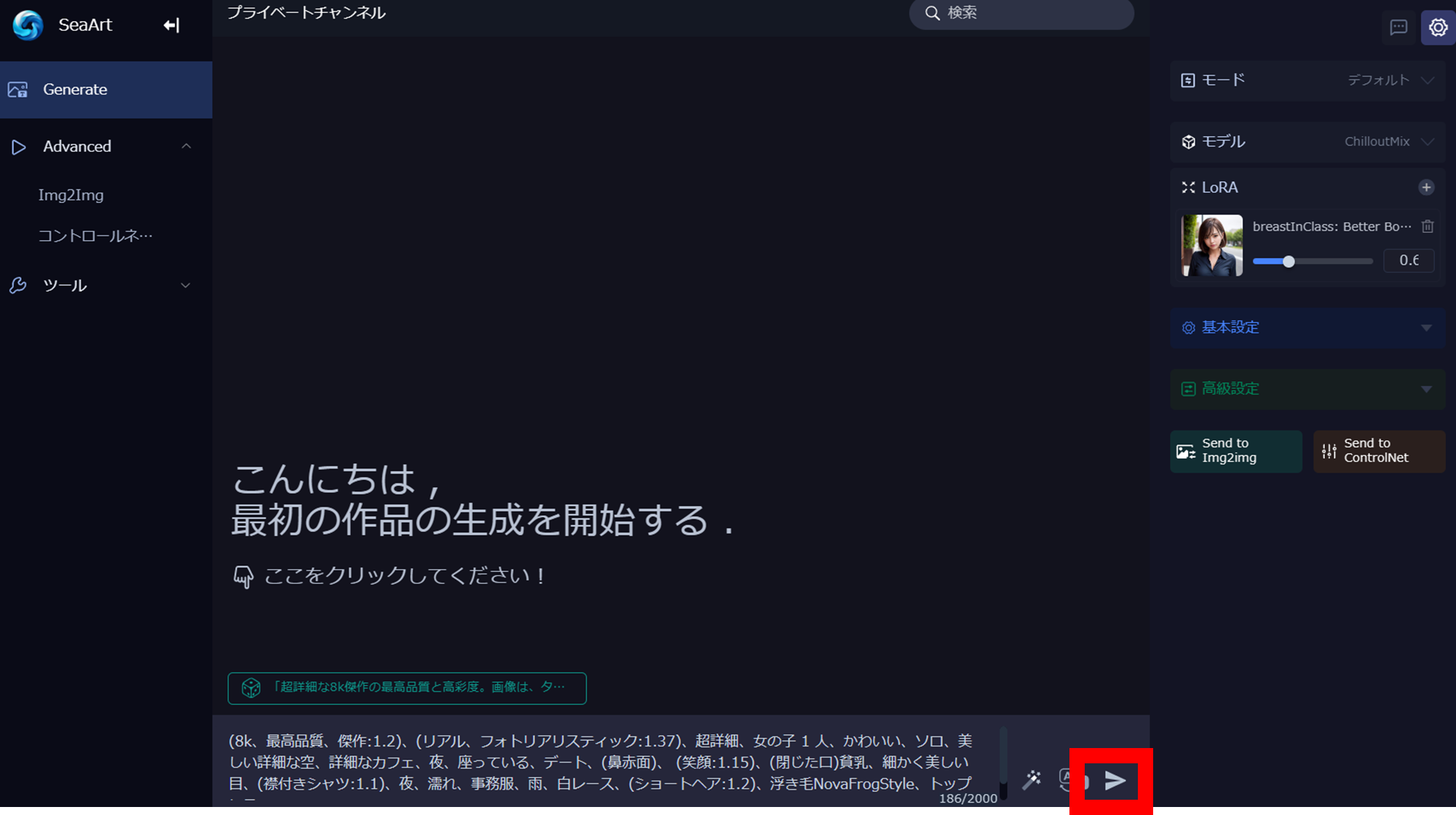Click the send arrow to generate image
This screenshot has height=815, width=1456.
click(x=1115, y=781)
